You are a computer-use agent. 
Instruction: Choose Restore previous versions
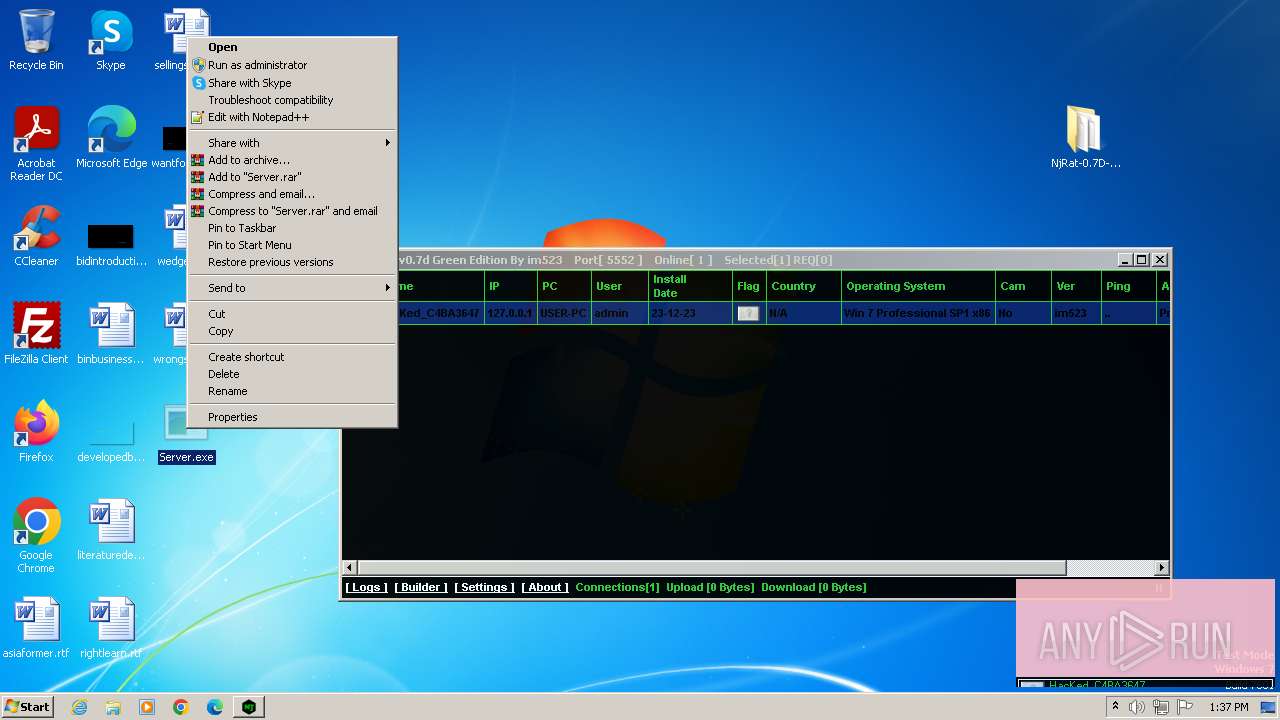(x=293, y=262)
